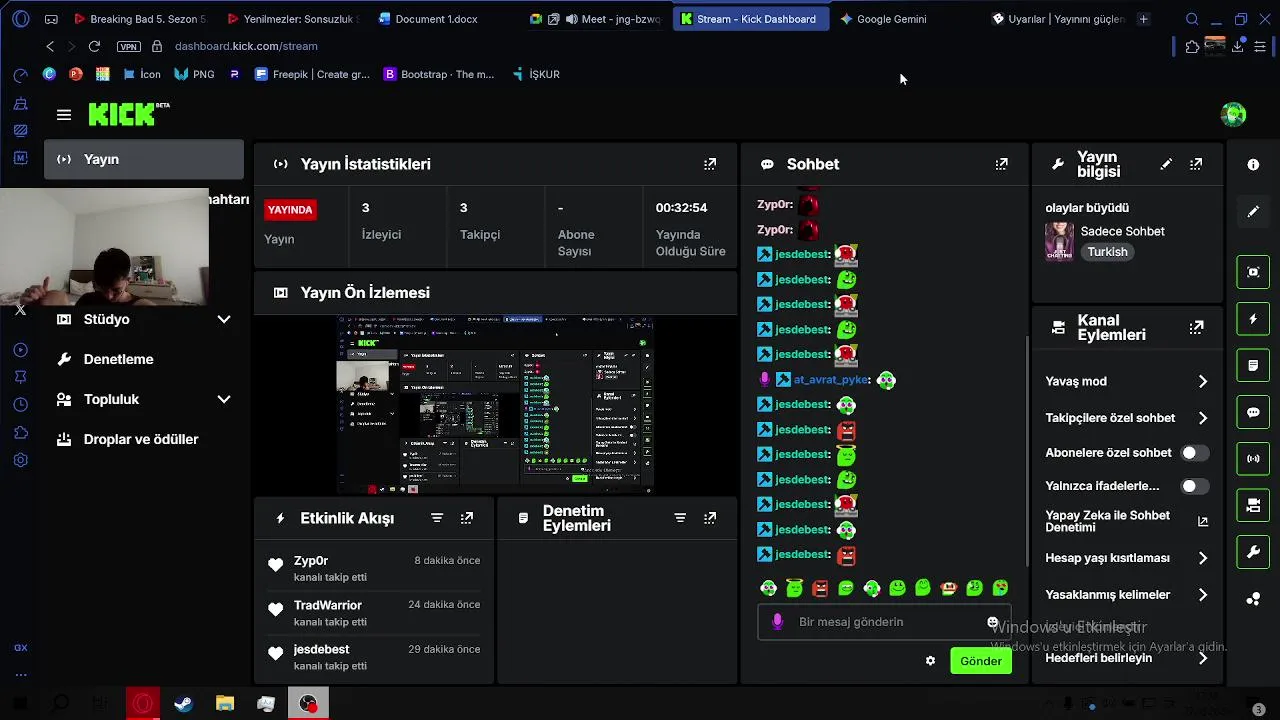Click the info icon in right sidebar

[1253, 164]
